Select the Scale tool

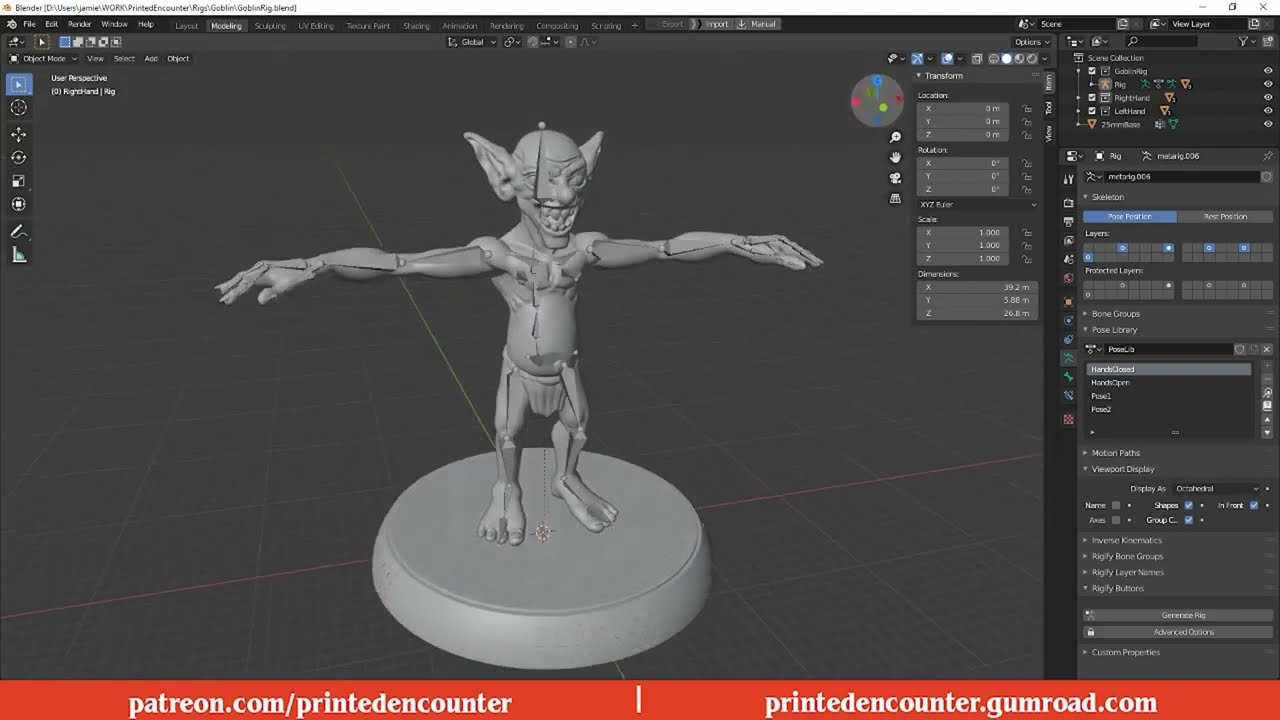coord(18,180)
